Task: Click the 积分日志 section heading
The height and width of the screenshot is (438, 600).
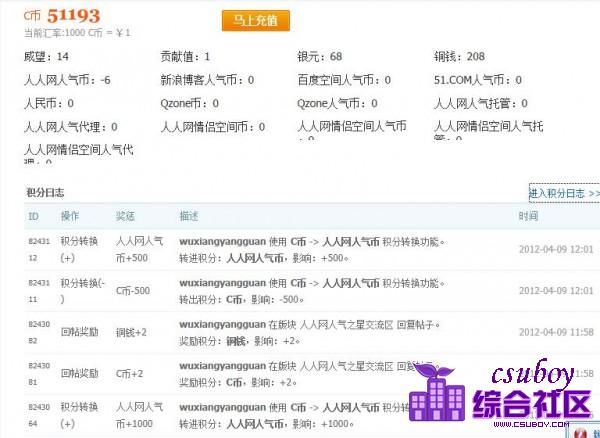Action: pos(45,192)
